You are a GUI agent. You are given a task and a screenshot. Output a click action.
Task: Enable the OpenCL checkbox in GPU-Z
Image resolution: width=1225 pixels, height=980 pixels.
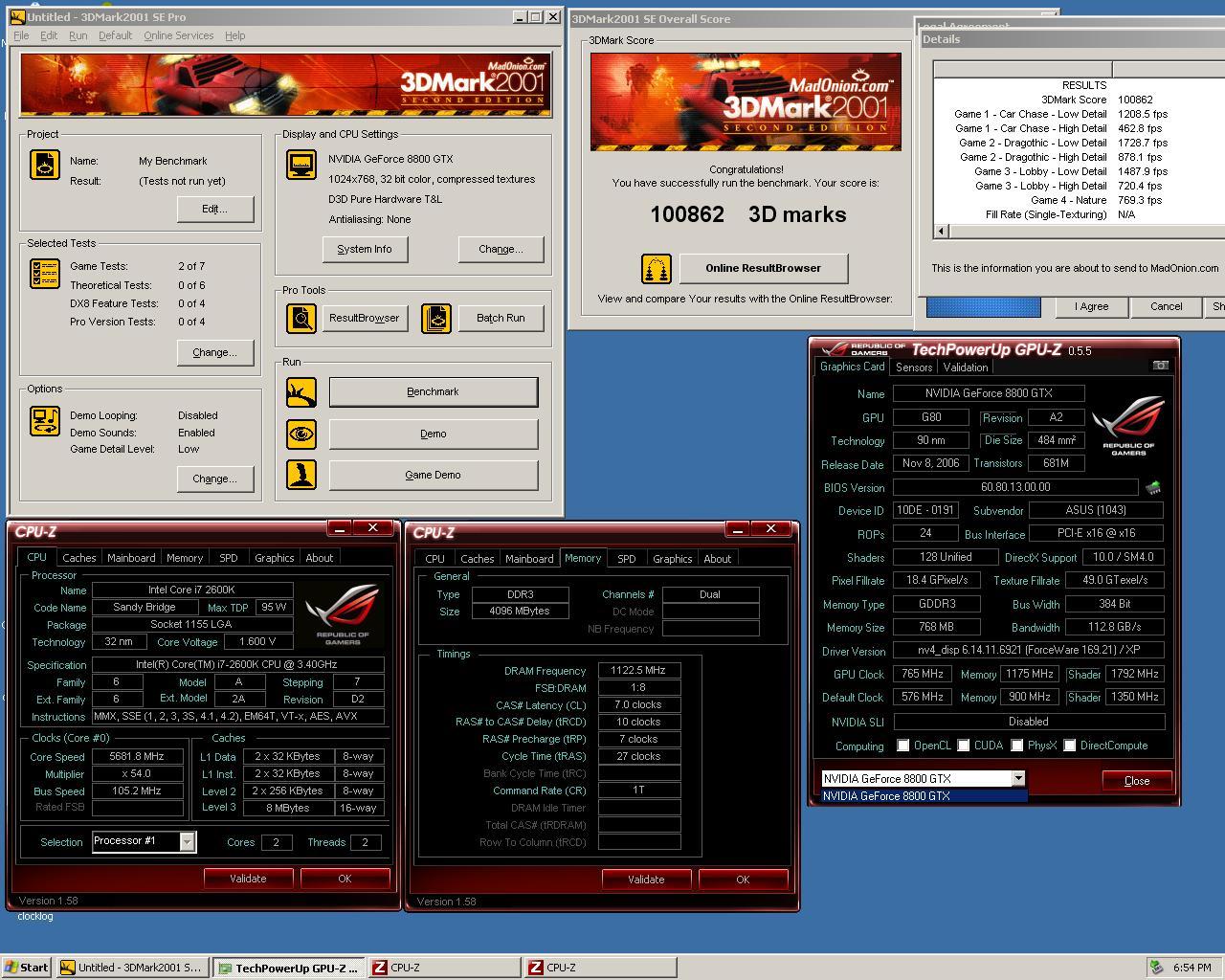click(902, 746)
